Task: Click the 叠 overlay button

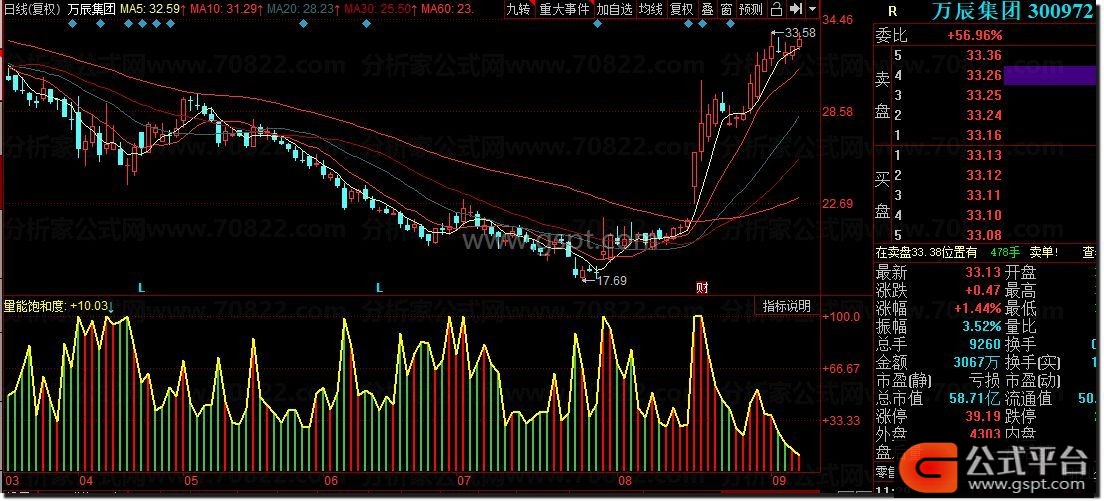Action: pyautogui.click(x=708, y=9)
